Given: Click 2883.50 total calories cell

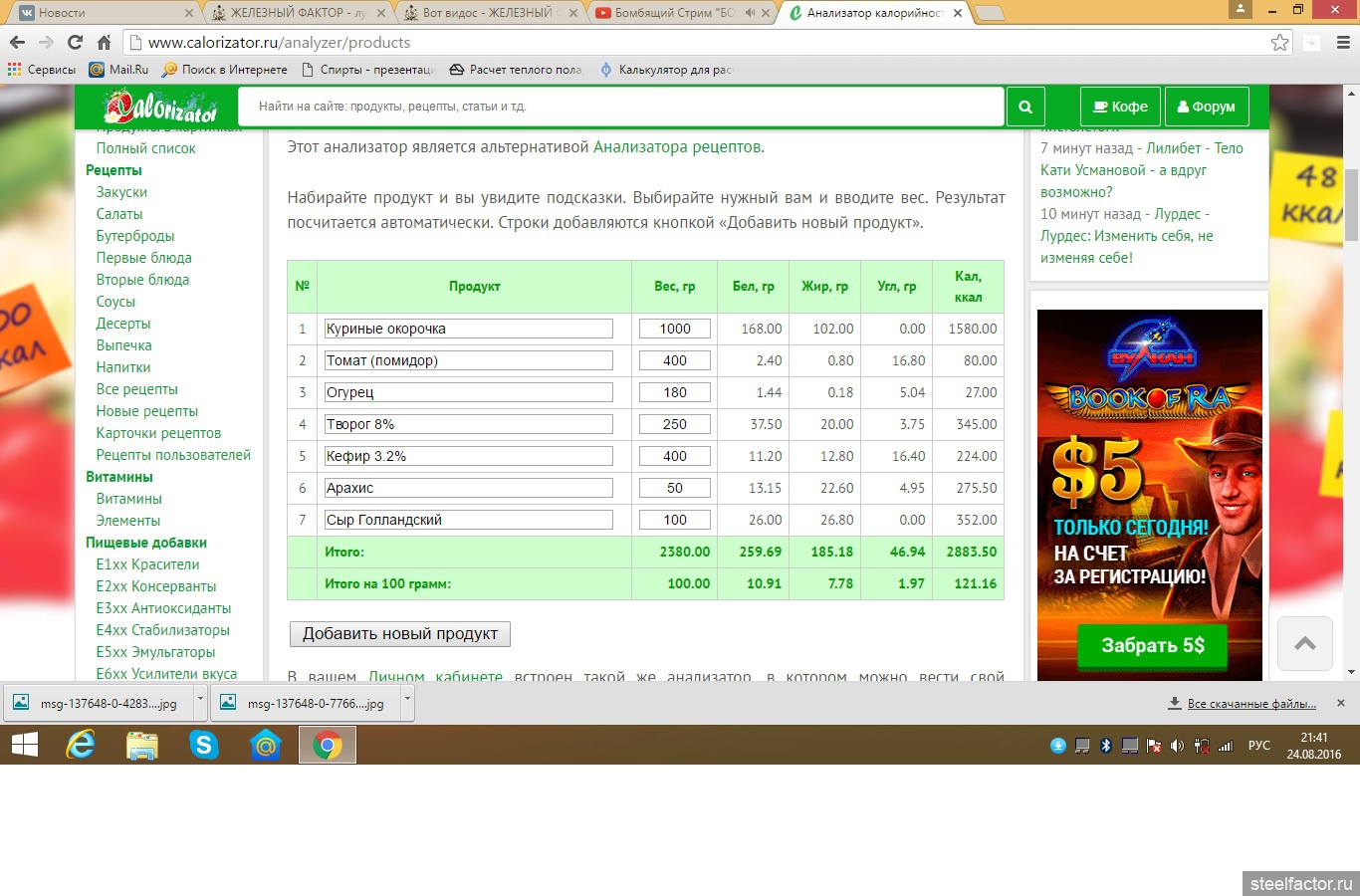Looking at the screenshot, I should pos(968,552).
